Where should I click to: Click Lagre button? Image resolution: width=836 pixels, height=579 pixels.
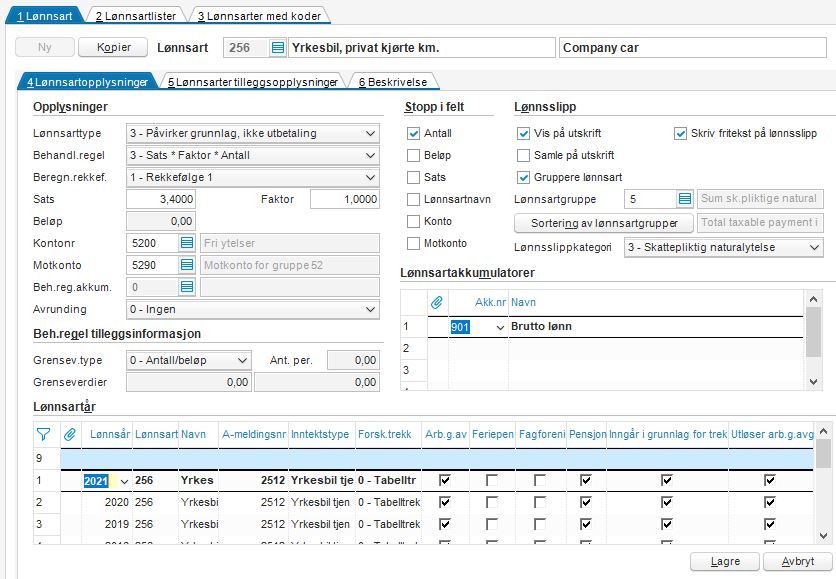(725, 561)
